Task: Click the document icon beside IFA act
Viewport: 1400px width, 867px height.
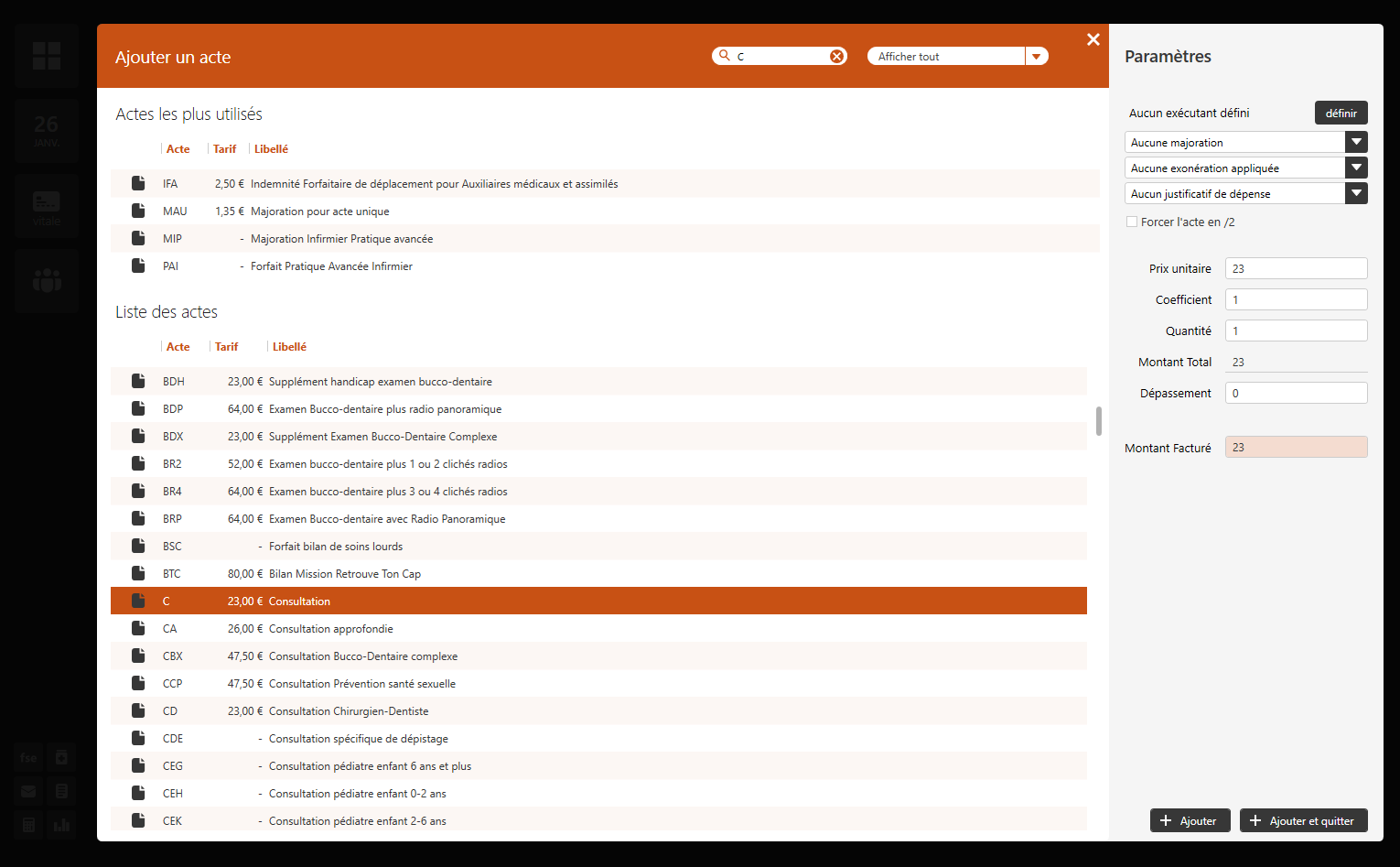Action: [138, 183]
